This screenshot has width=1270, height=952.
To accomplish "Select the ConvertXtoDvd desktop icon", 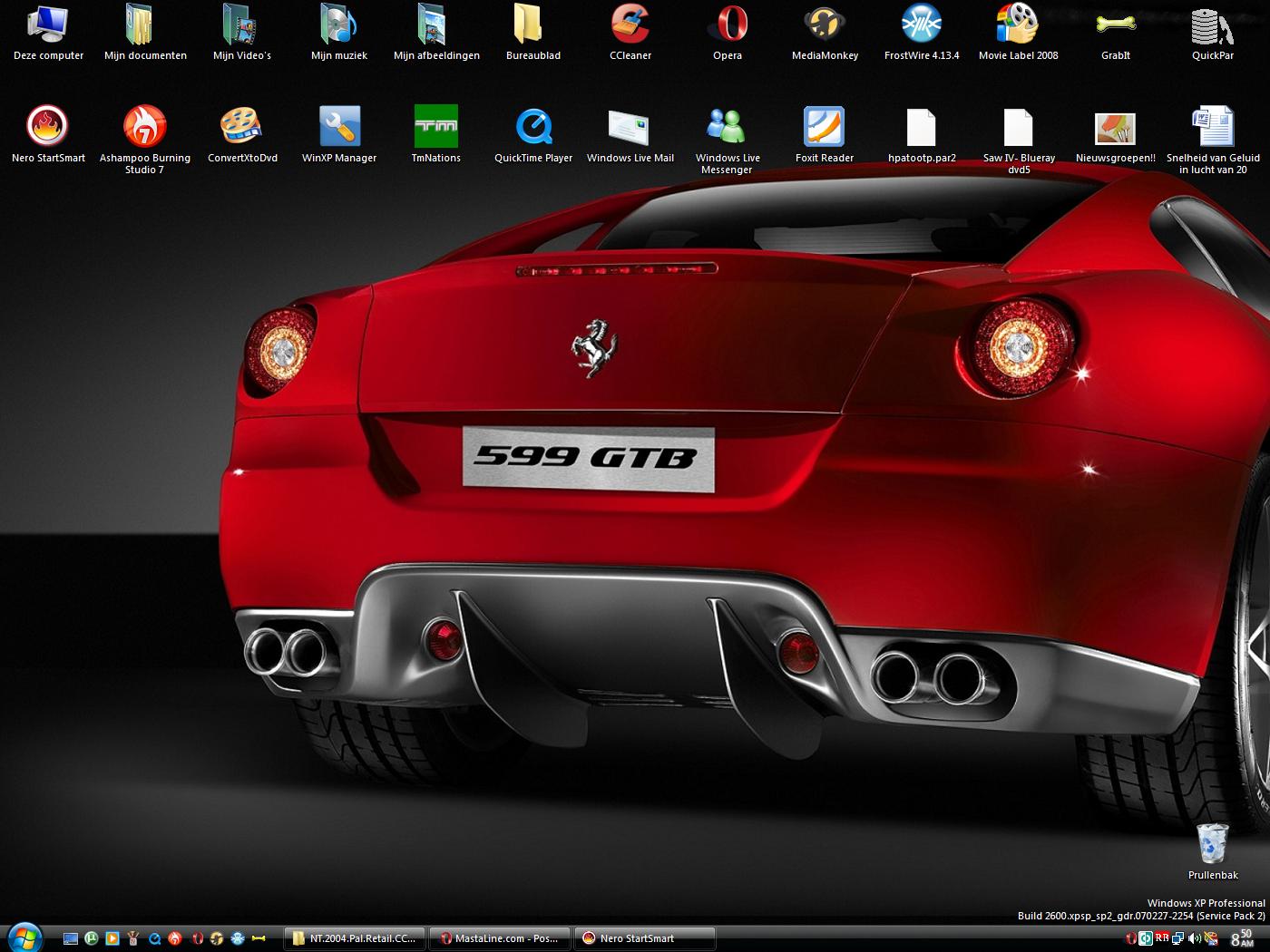I will click(x=242, y=135).
